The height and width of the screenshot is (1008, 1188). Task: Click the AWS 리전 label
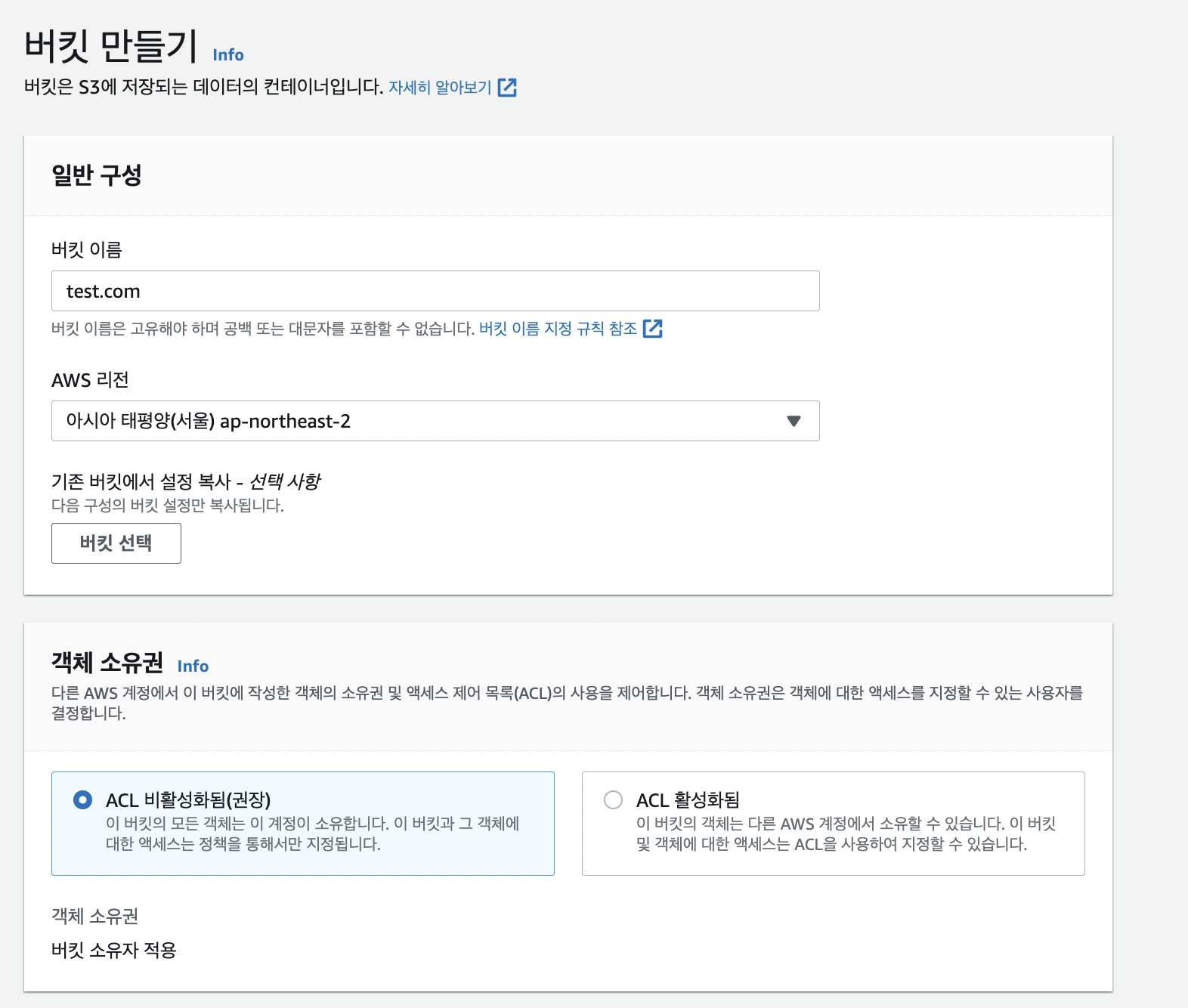[90, 380]
